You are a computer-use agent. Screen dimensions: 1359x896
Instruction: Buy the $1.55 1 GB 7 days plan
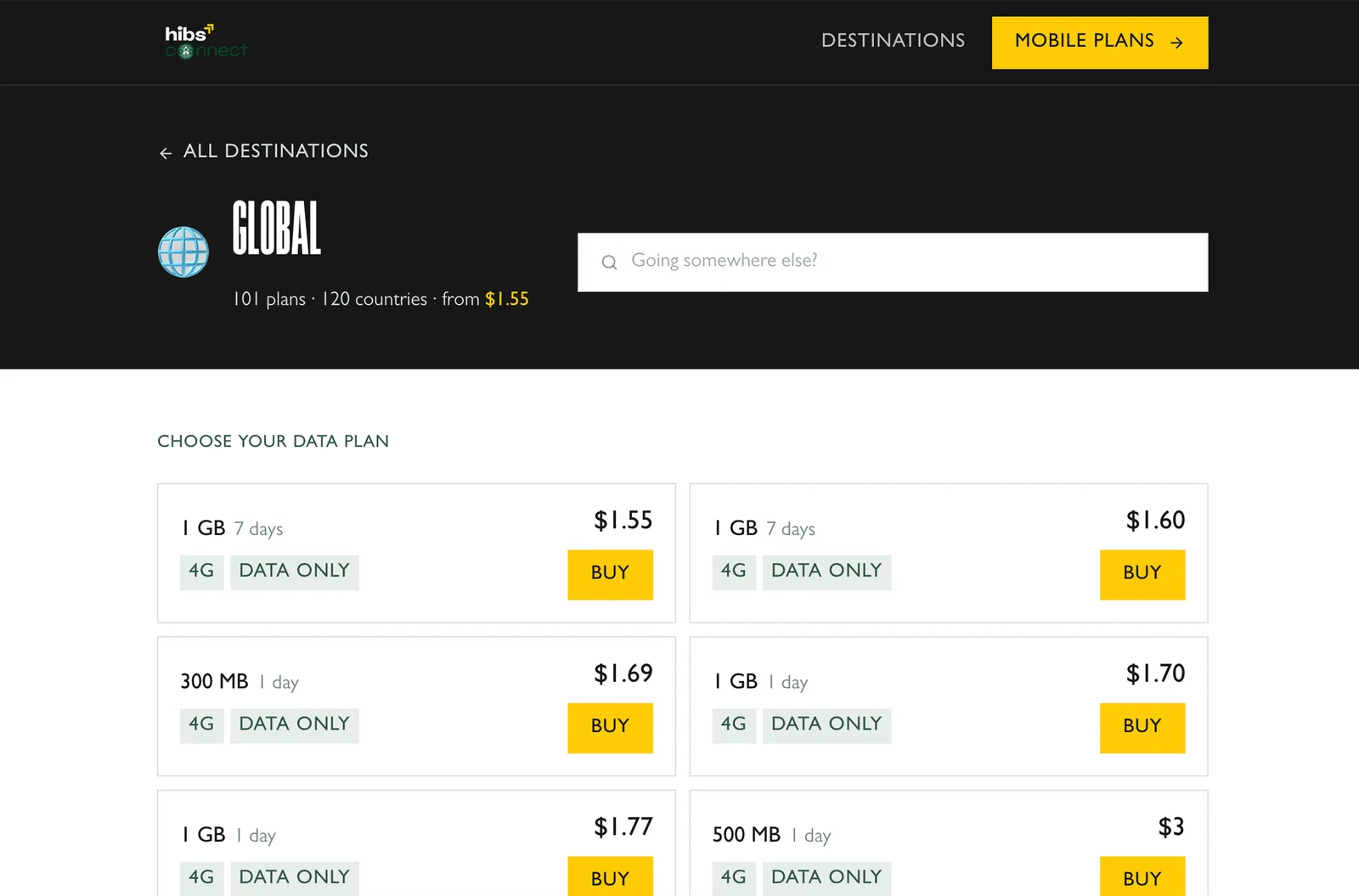click(x=610, y=575)
